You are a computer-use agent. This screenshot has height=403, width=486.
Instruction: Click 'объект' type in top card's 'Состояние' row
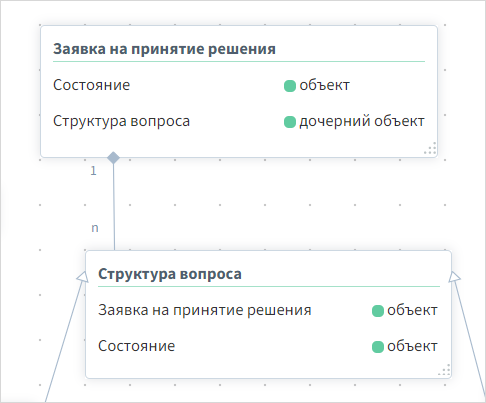pyautogui.click(x=324, y=85)
